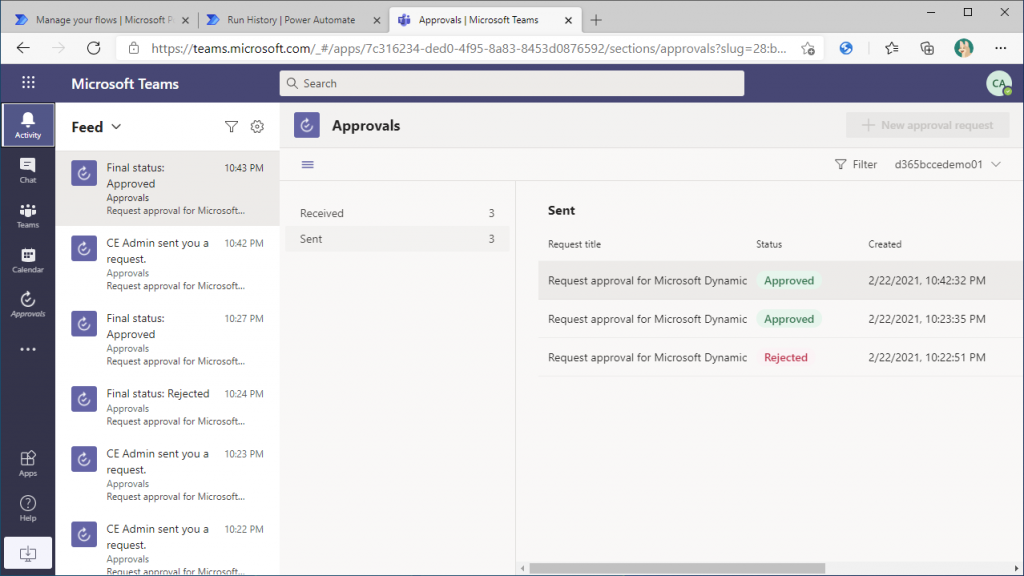The image size is (1024, 576).
Task: Open Chat in the Teams sidebar
Action: coord(27,170)
